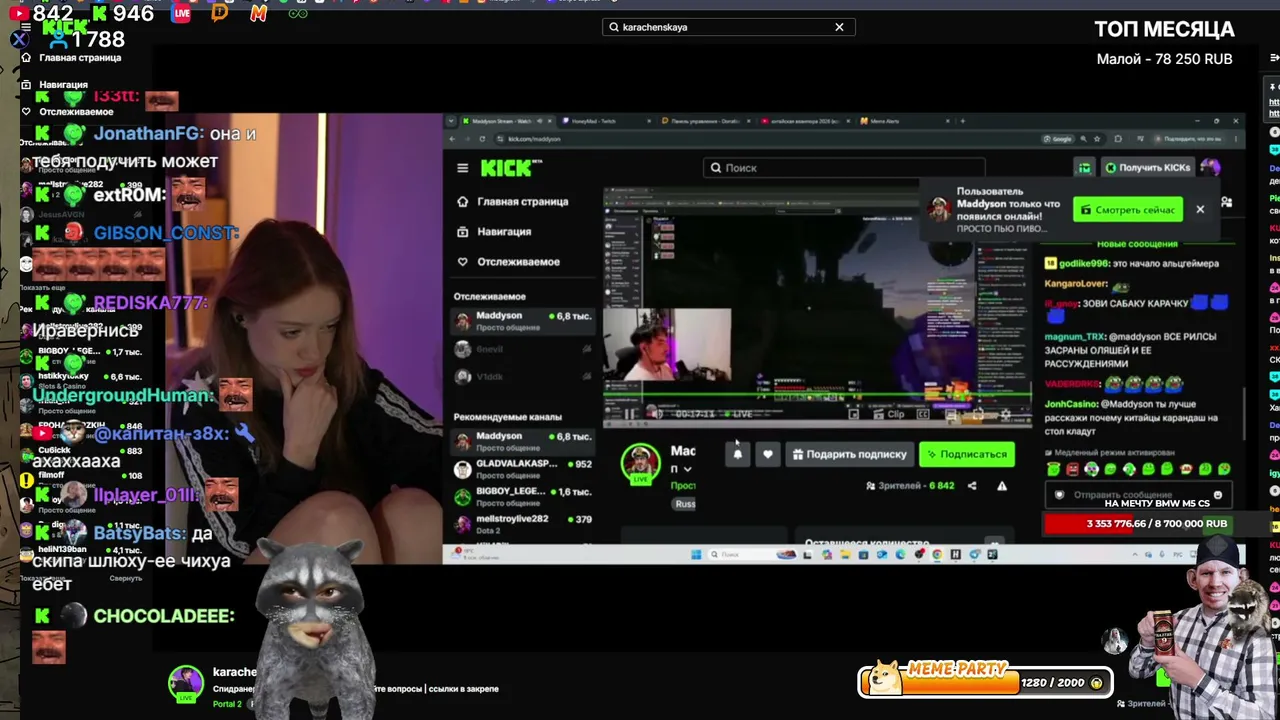
Task: Focus the Поиск search box in streamed Kick
Action: pos(844,168)
